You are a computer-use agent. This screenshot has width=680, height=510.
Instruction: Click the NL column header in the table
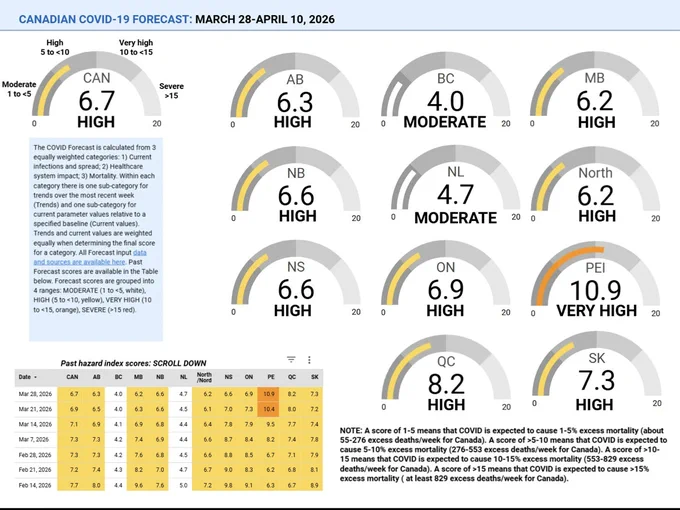click(x=183, y=377)
